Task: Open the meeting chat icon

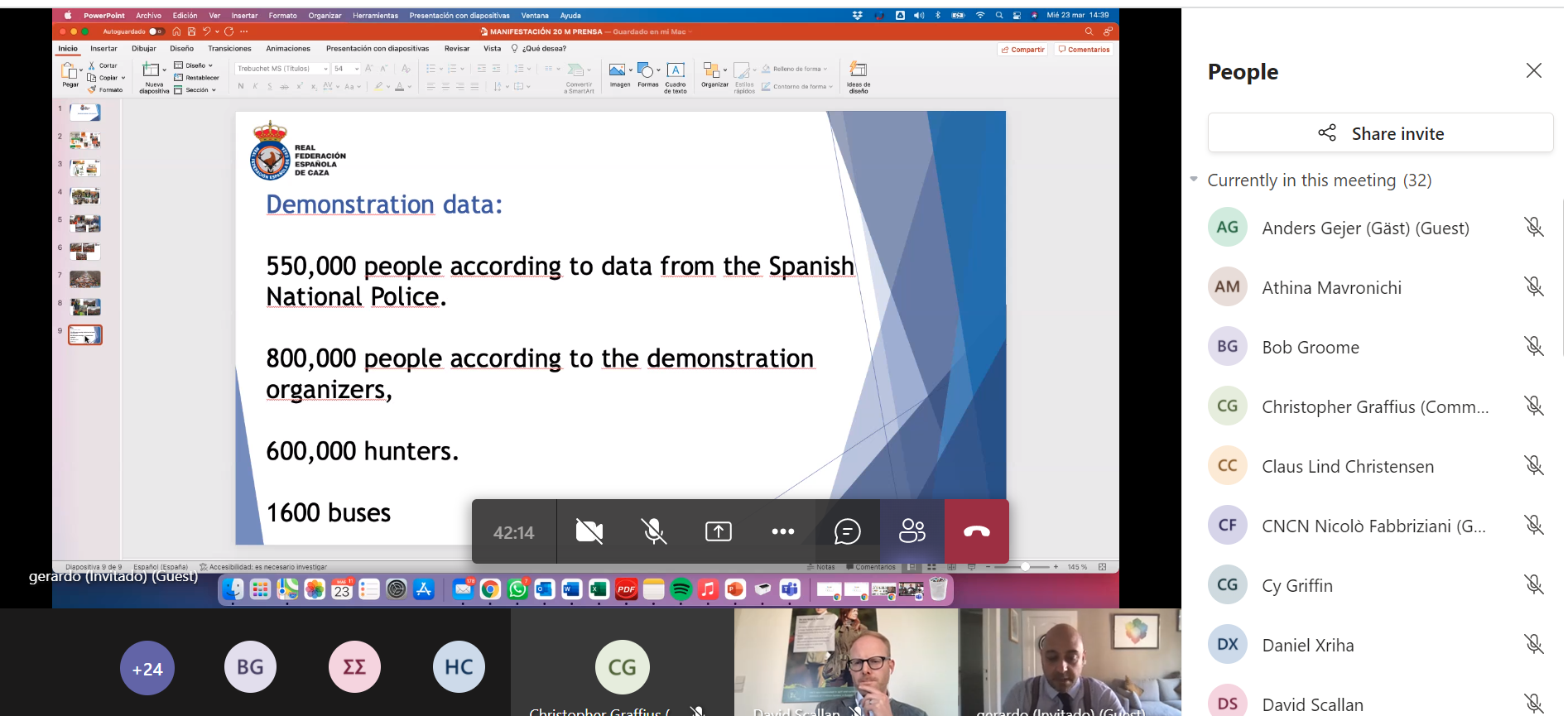Action: 847,531
